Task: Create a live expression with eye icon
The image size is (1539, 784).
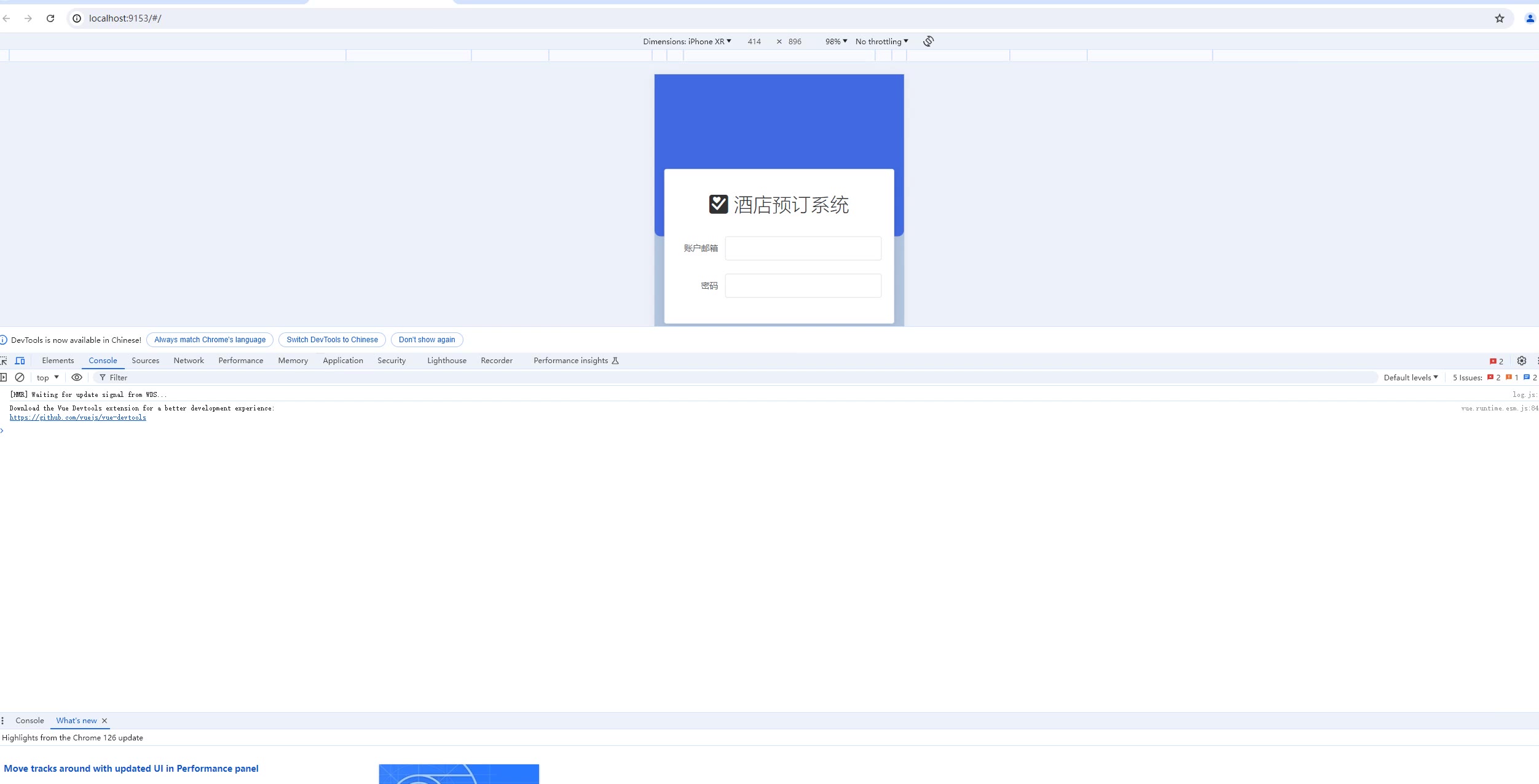Action: click(77, 377)
